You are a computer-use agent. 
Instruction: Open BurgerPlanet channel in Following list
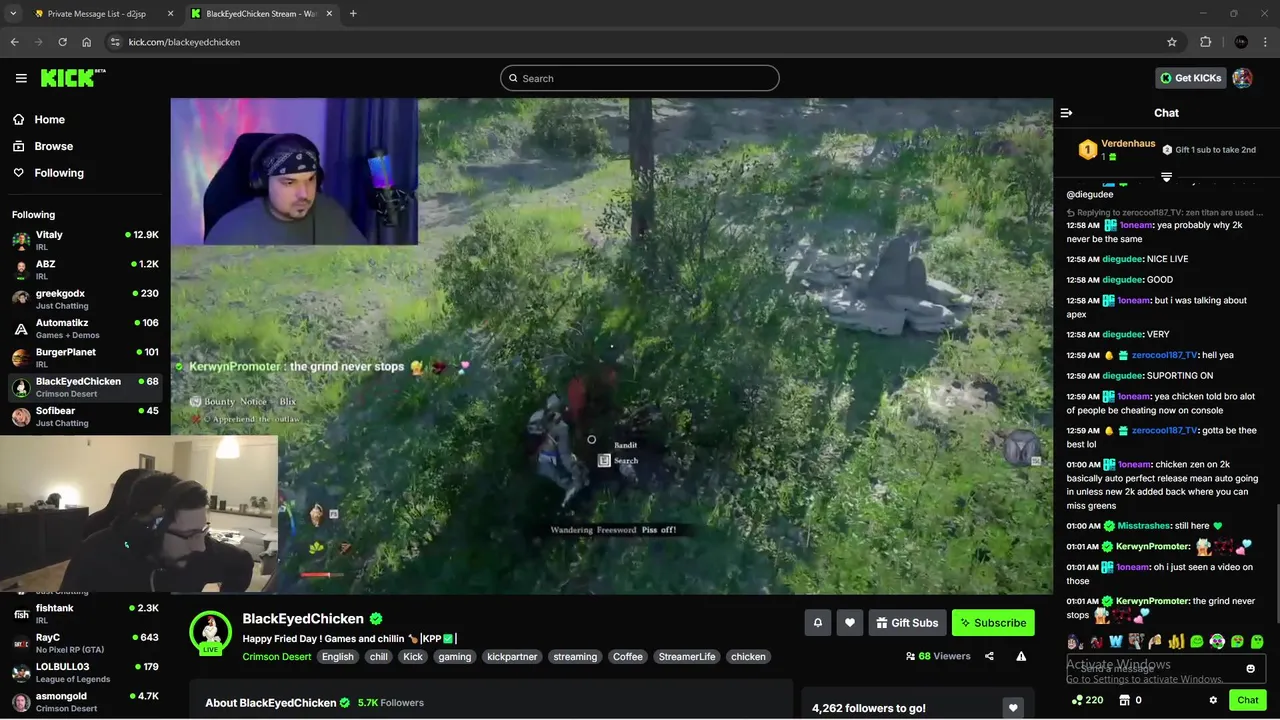coord(85,357)
